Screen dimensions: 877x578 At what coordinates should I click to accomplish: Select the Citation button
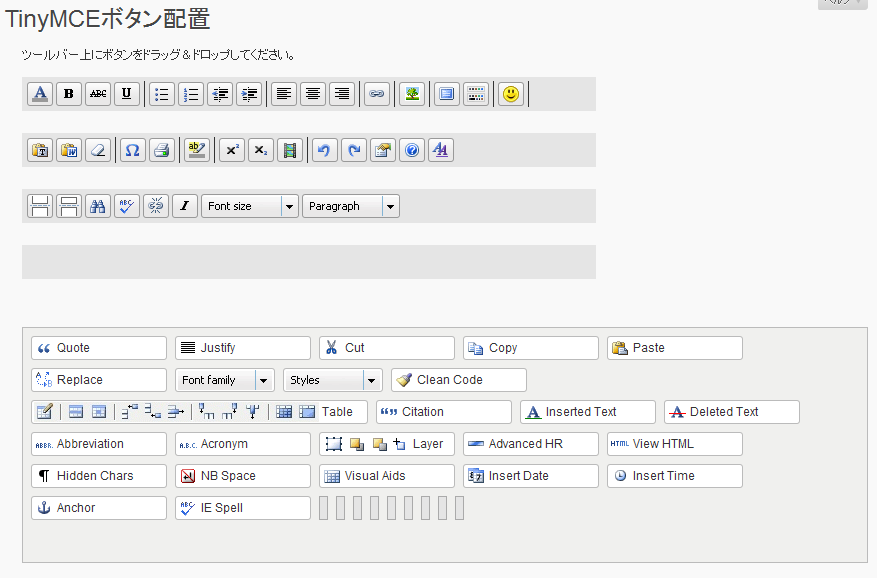click(444, 412)
